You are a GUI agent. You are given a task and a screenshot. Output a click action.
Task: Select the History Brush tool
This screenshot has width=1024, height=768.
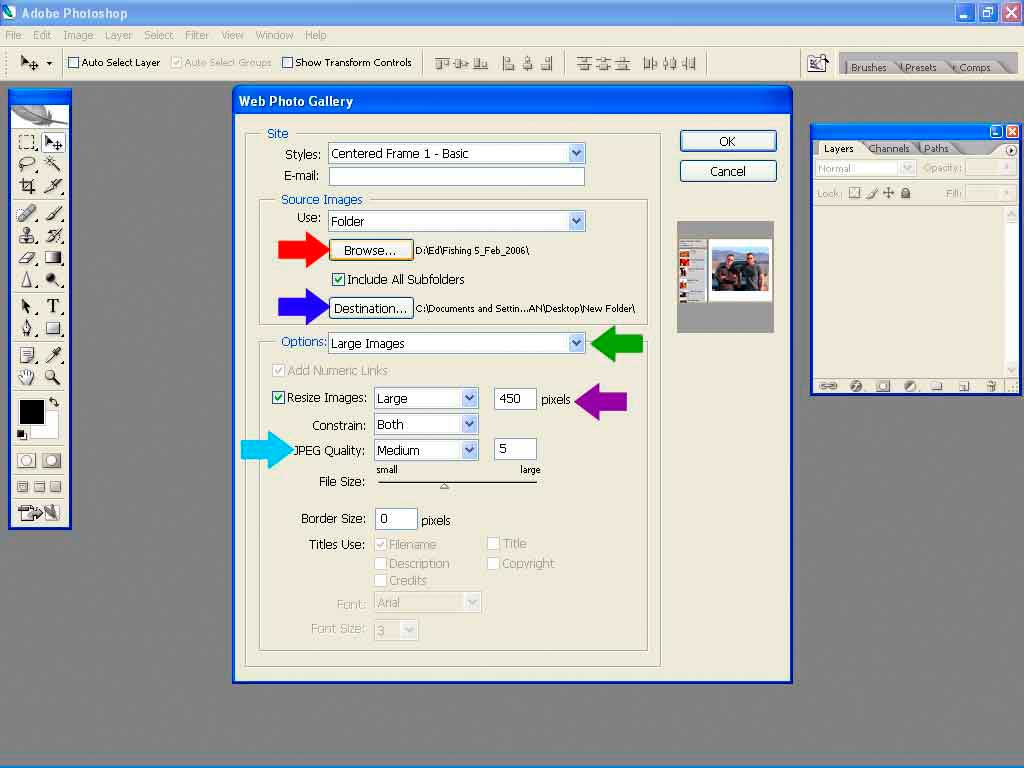click(x=53, y=235)
